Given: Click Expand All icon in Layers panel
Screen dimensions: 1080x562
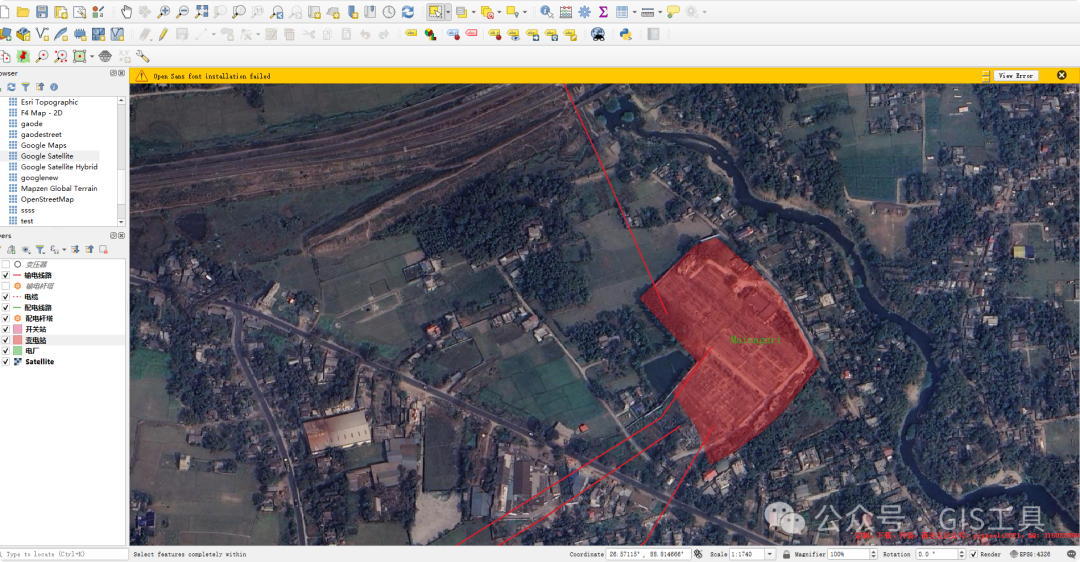Looking at the screenshot, I should click(x=75, y=249).
